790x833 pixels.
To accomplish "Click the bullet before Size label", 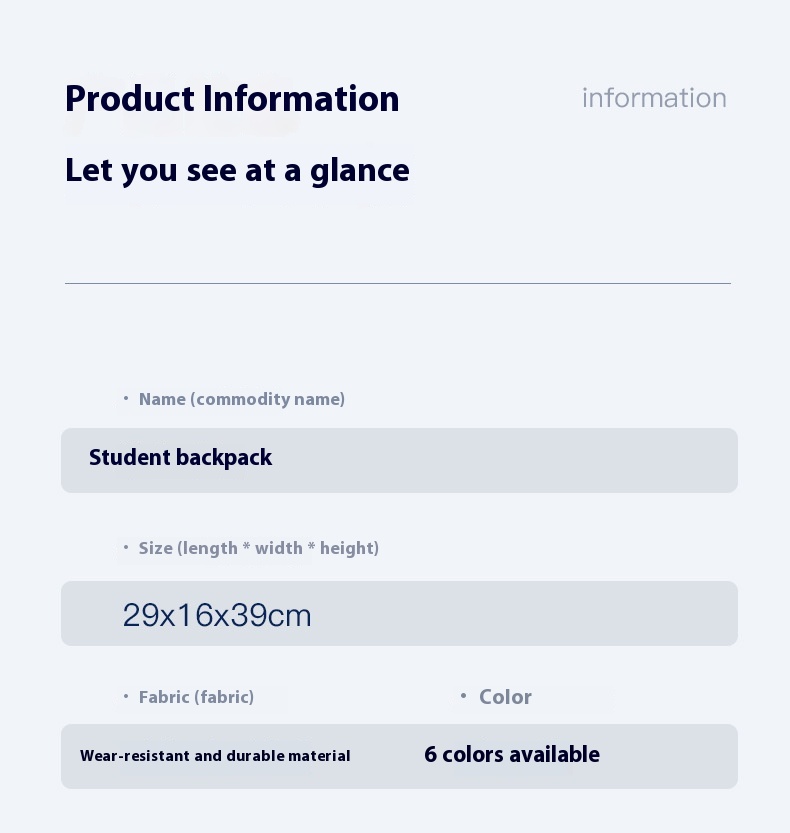I will click(x=126, y=547).
